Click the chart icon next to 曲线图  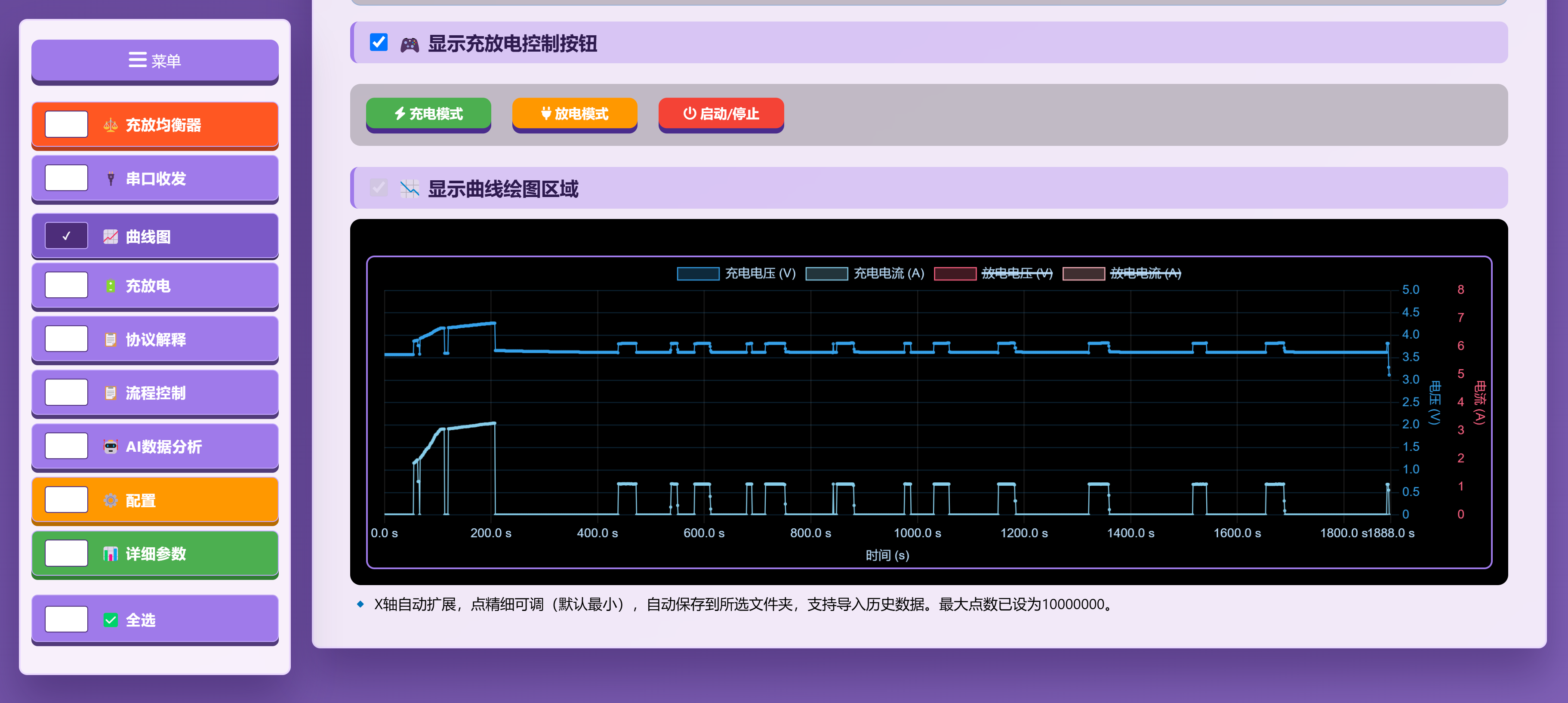[x=110, y=237]
